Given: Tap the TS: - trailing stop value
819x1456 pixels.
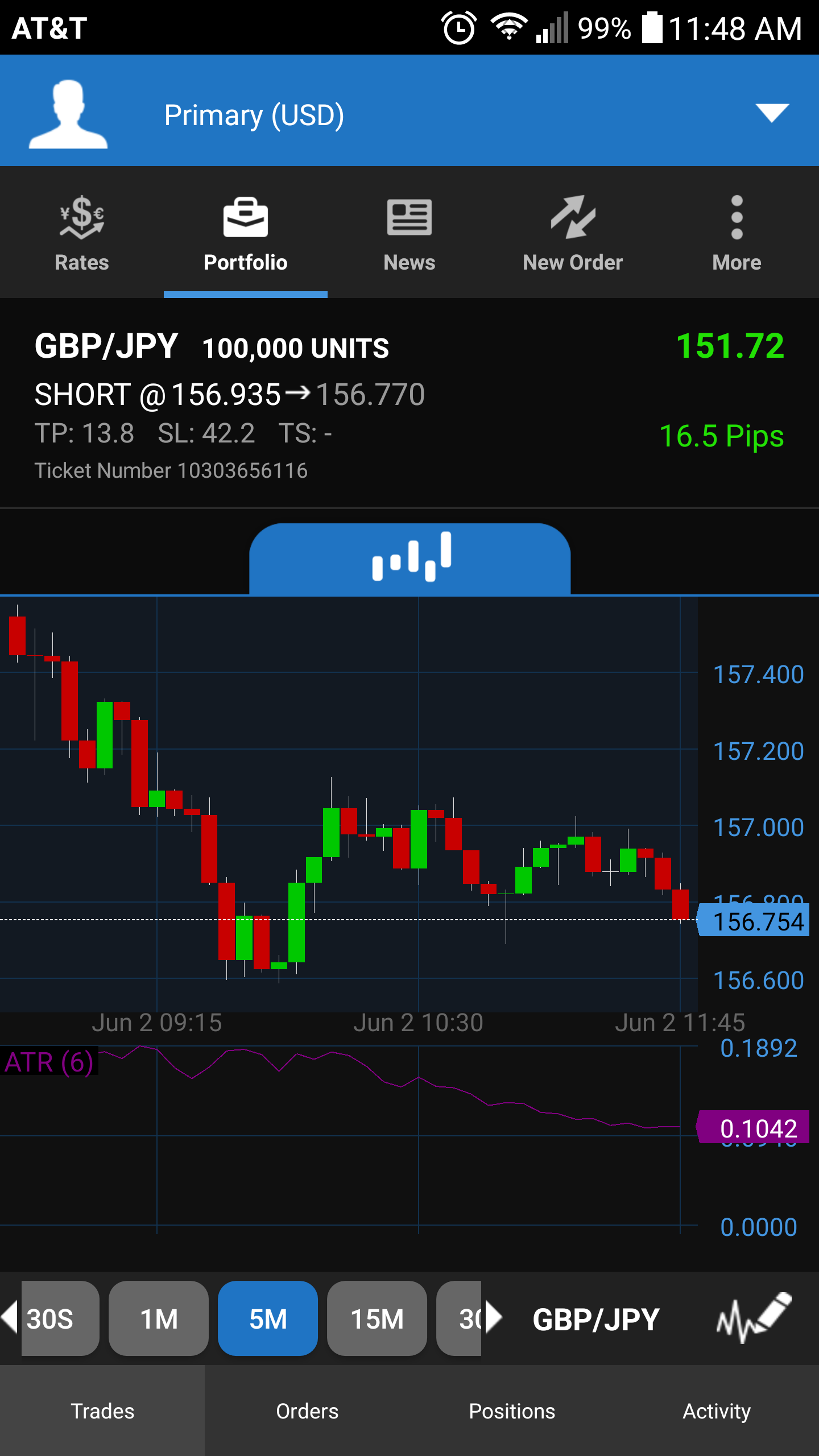Looking at the screenshot, I should (305, 433).
